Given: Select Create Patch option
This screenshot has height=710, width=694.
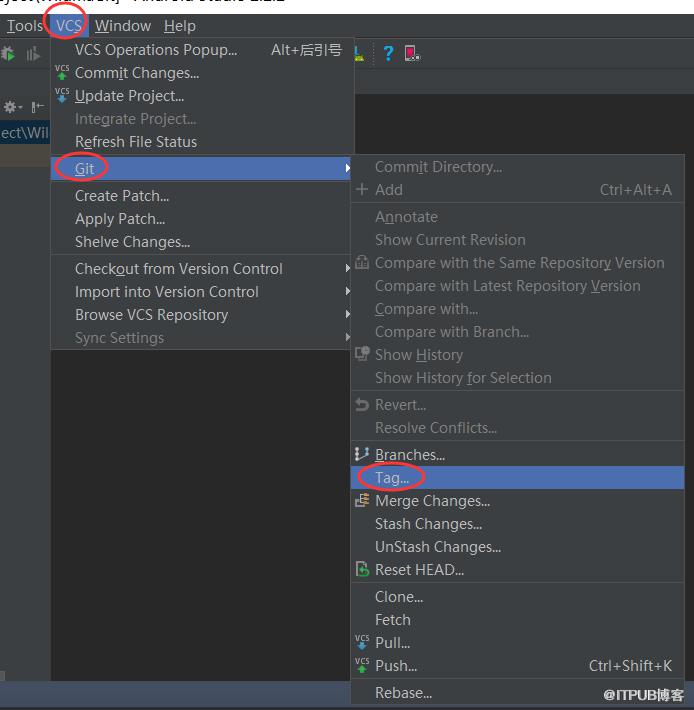Looking at the screenshot, I should coord(202,196).
